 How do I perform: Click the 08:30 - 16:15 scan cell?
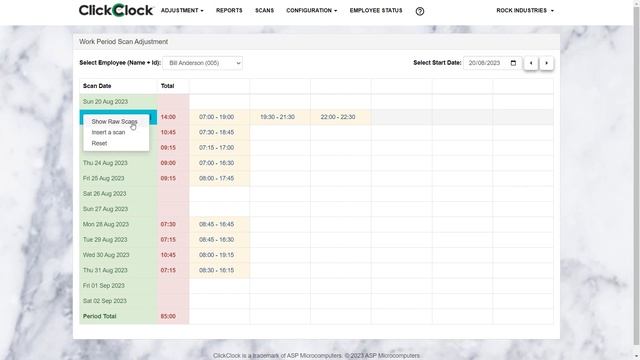point(220,270)
